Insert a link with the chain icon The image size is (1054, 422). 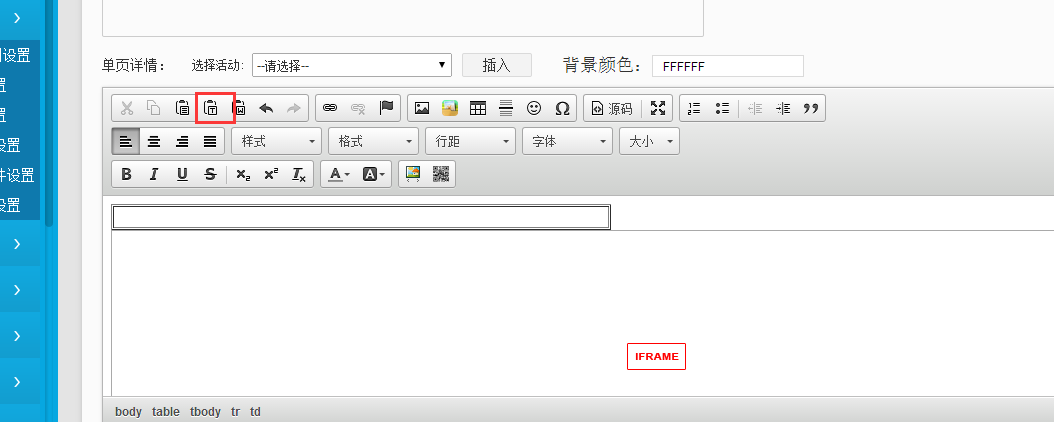[x=330, y=108]
